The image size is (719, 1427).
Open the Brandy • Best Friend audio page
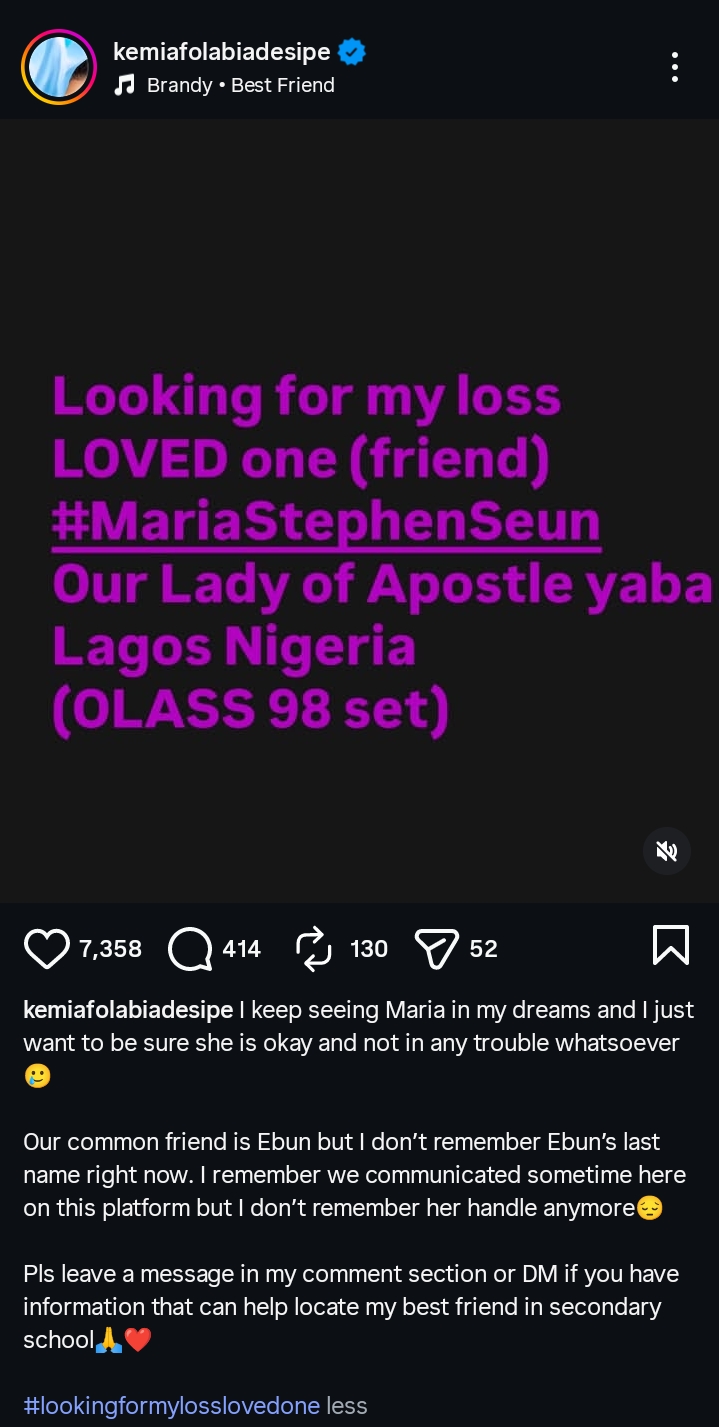point(240,85)
